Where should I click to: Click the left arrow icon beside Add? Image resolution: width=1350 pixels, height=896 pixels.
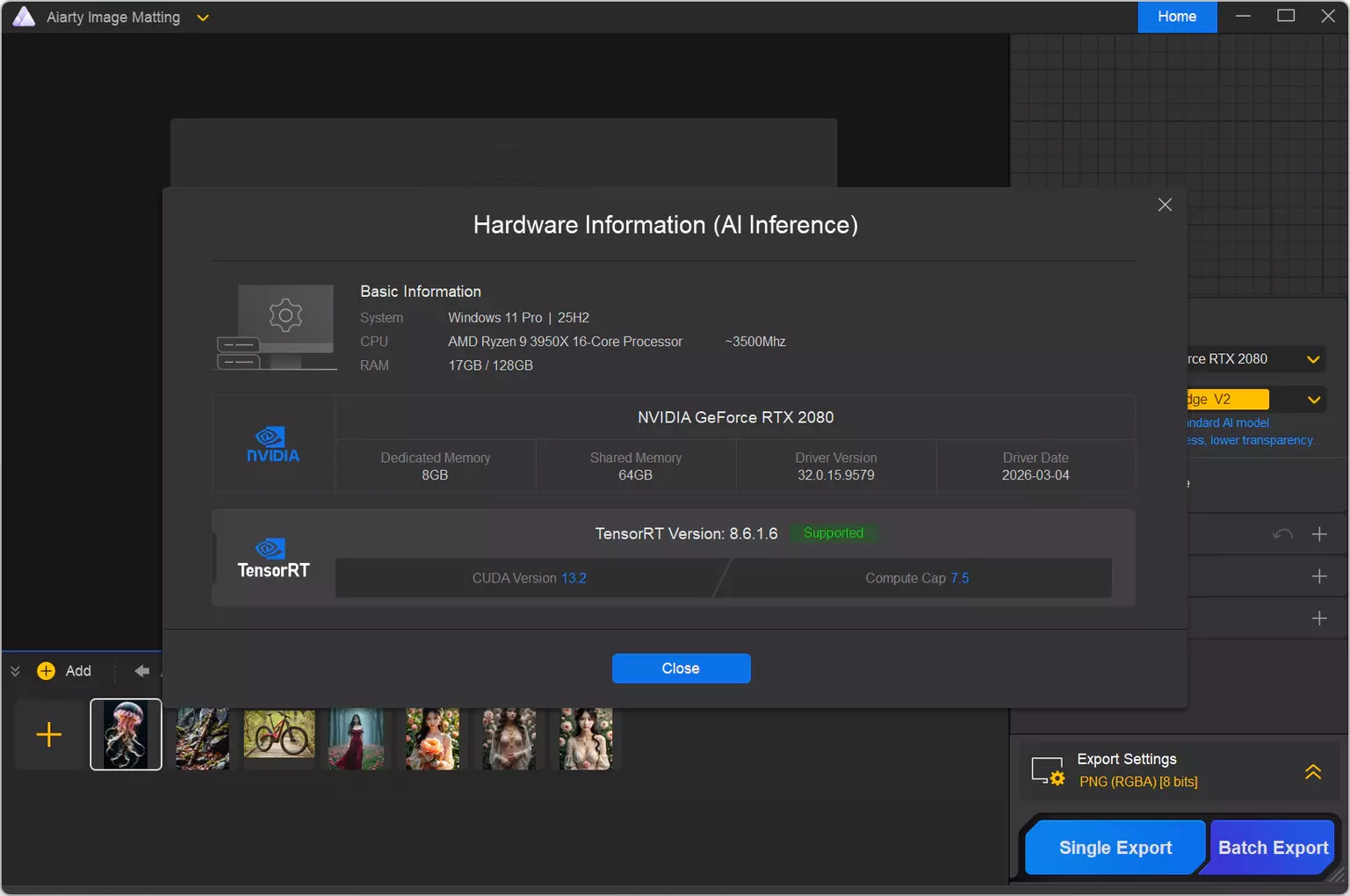141,671
